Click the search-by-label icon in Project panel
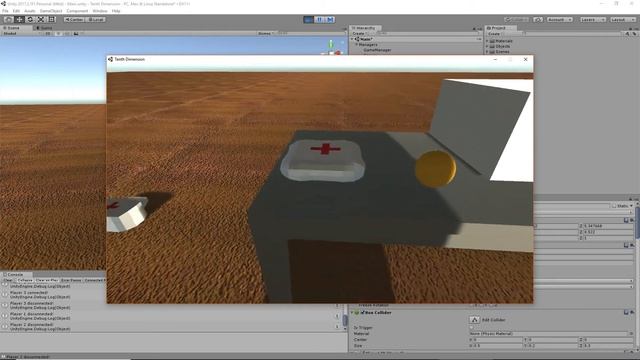This screenshot has width=640, height=360. point(634,33)
